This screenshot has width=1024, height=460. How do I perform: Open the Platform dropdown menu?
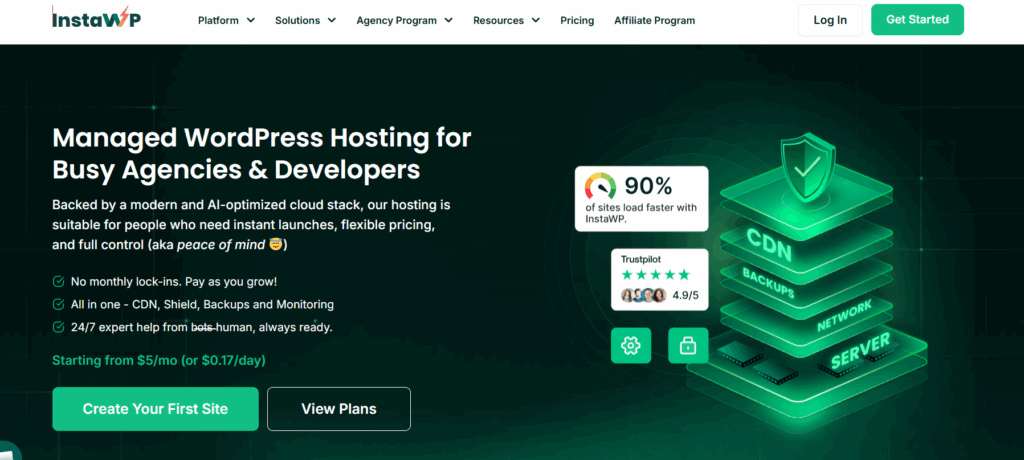(226, 20)
